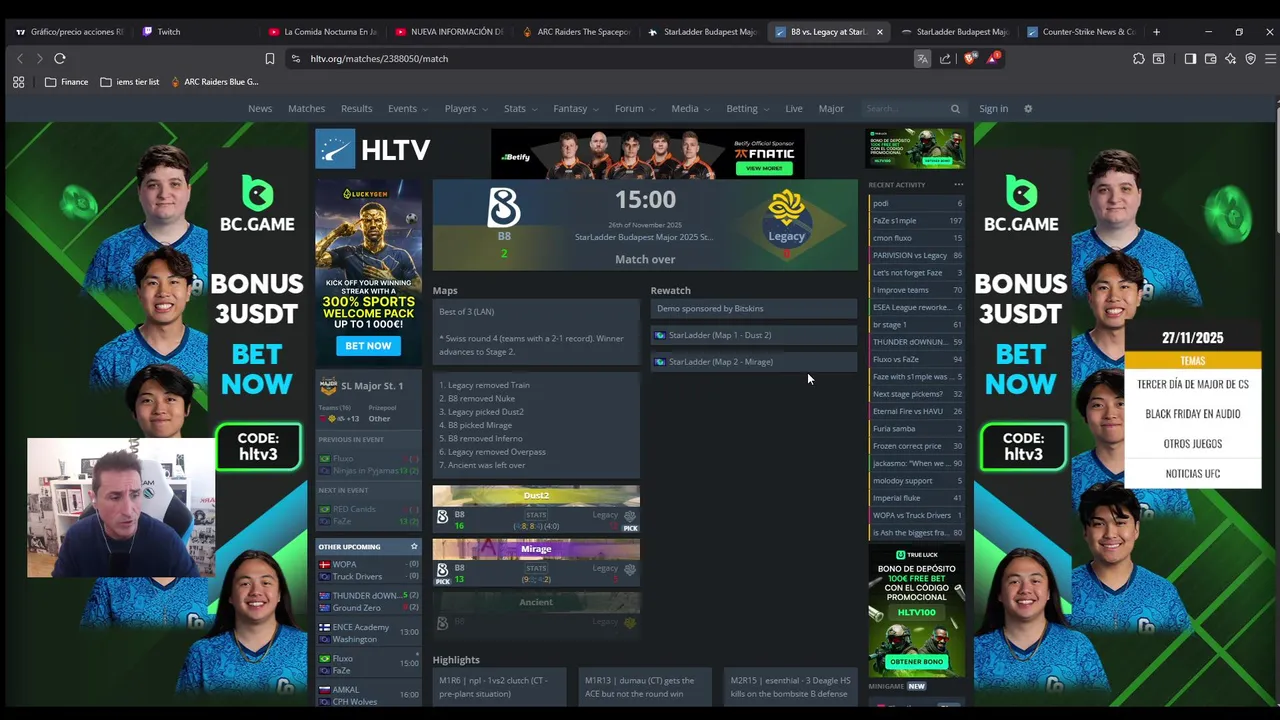
Task: Click the HLTV search input field
Action: (905, 109)
